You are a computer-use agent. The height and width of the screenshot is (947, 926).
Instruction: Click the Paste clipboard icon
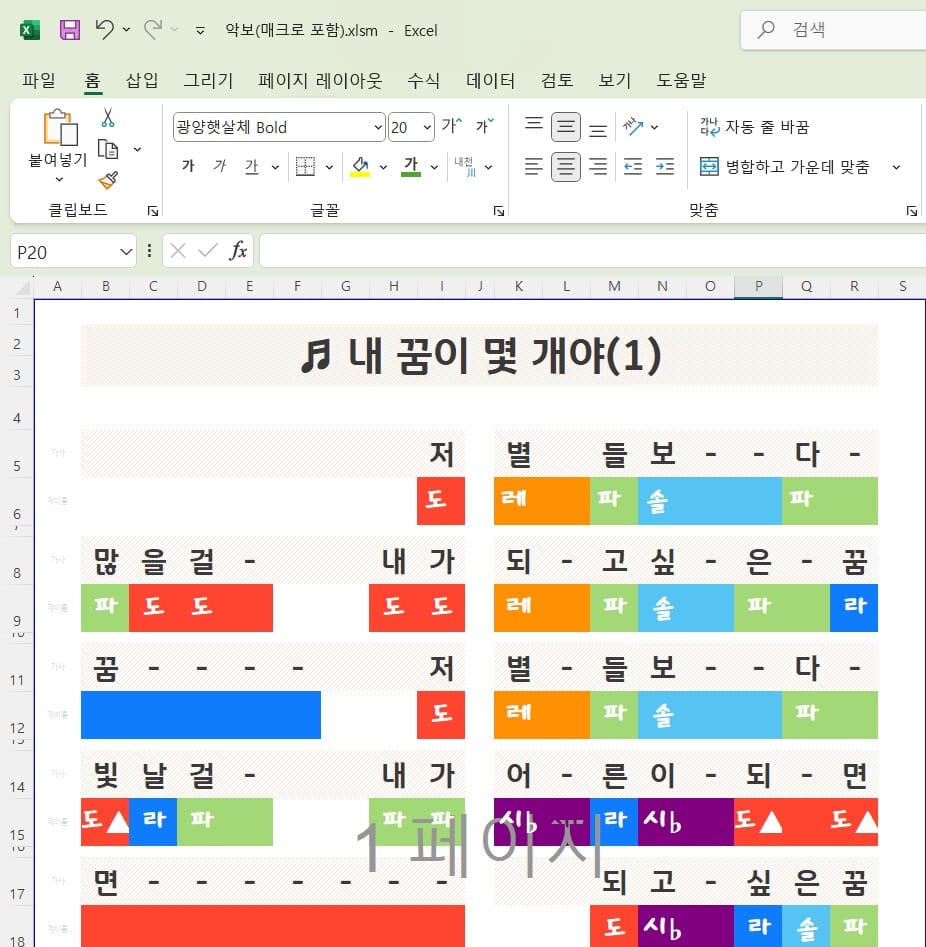59,130
